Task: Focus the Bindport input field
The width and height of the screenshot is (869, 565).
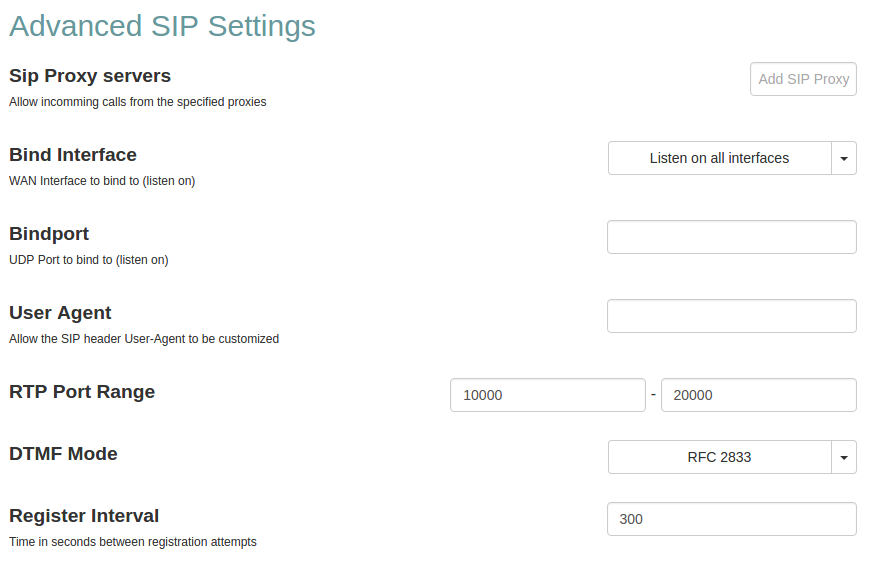Action: pos(731,237)
